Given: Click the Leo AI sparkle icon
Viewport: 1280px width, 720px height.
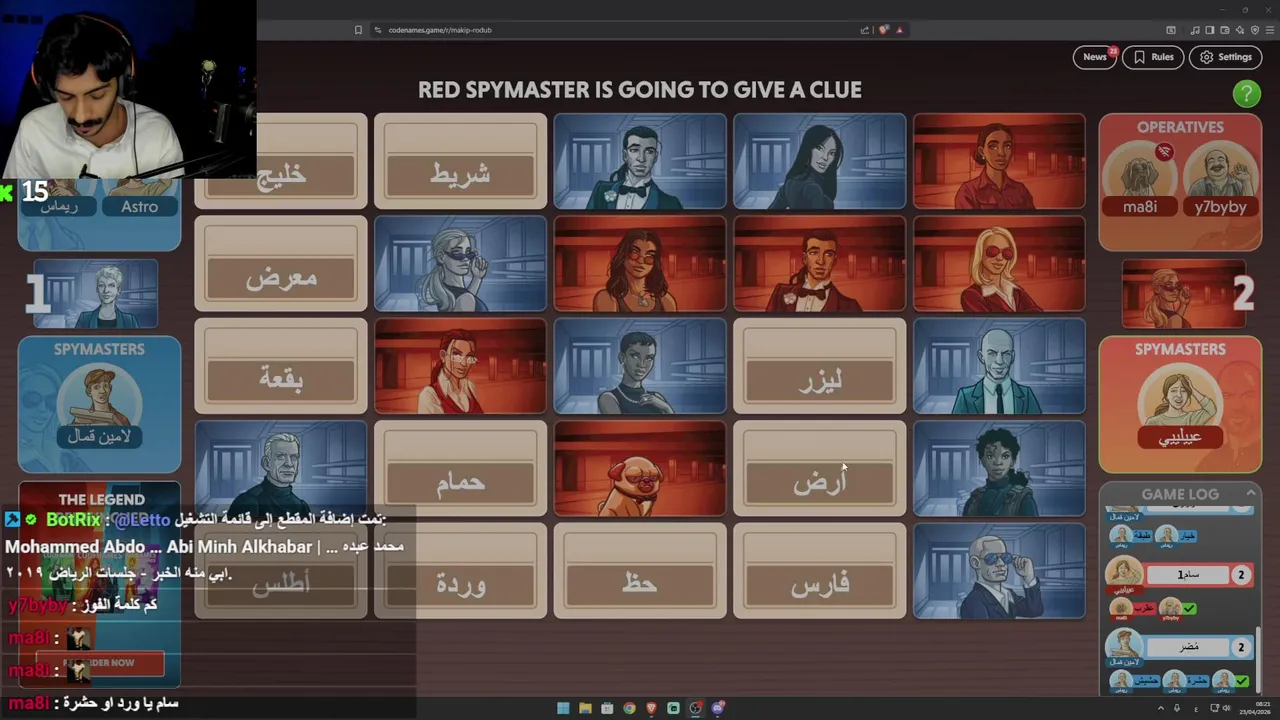Looking at the screenshot, I should click(1240, 30).
